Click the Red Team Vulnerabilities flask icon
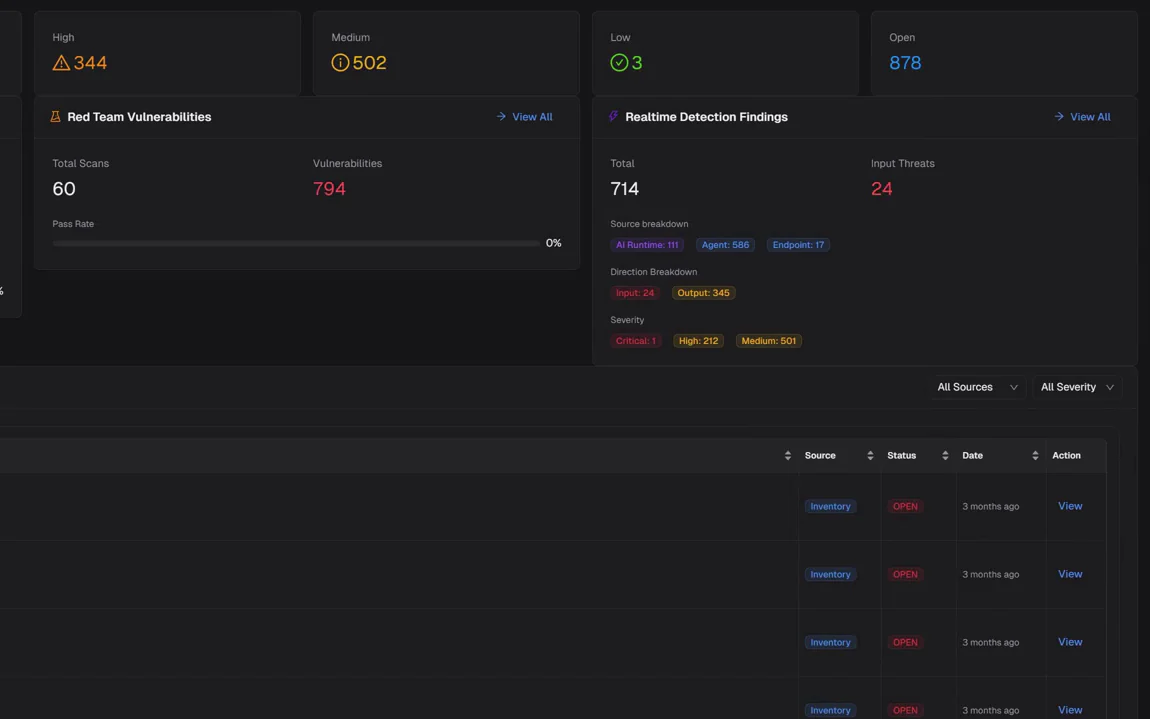Screen dimensions: 1150x719 click(55, 117)
